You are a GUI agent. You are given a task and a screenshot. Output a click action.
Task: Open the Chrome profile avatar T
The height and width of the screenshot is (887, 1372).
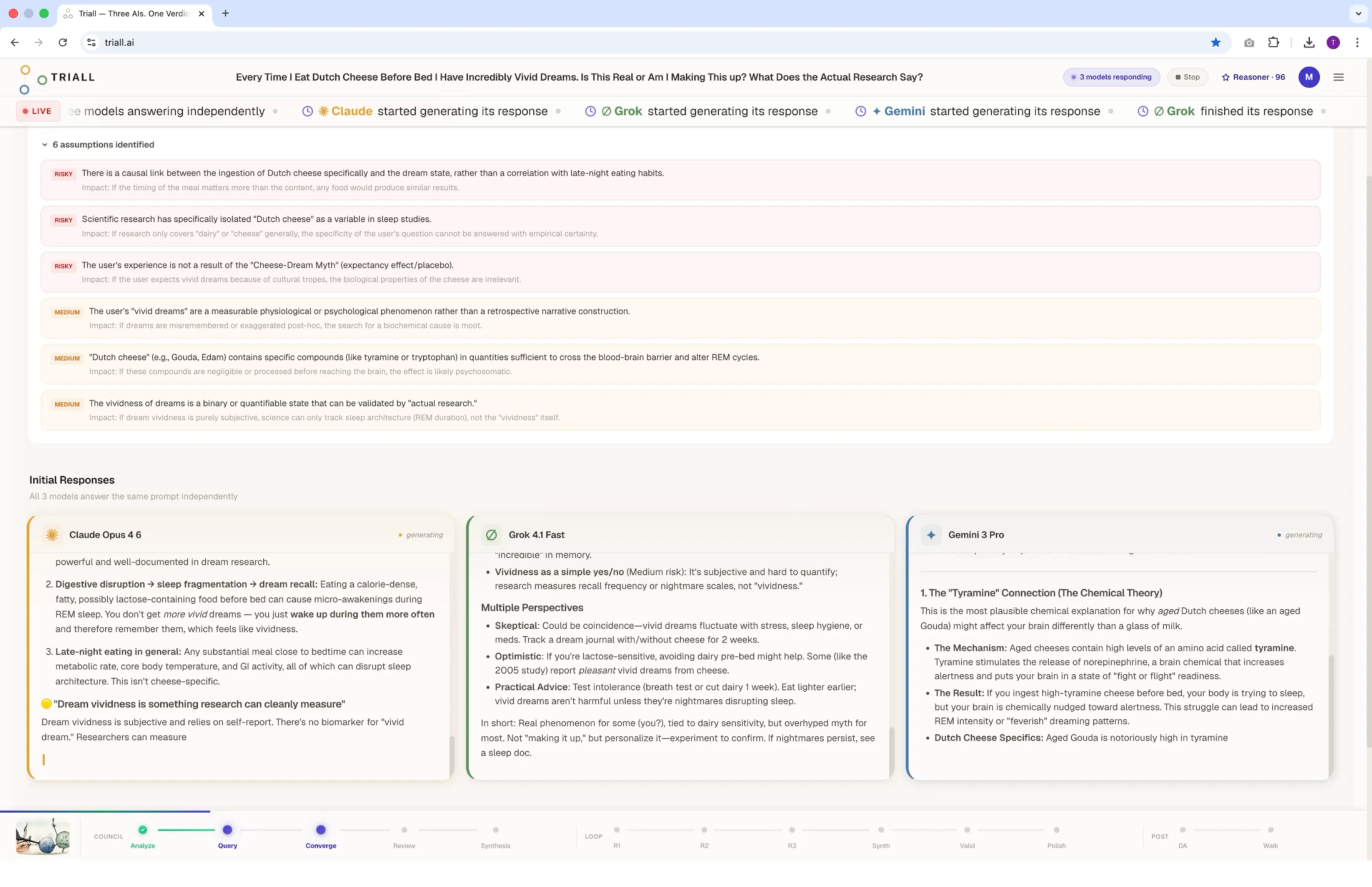[1333, 43]
